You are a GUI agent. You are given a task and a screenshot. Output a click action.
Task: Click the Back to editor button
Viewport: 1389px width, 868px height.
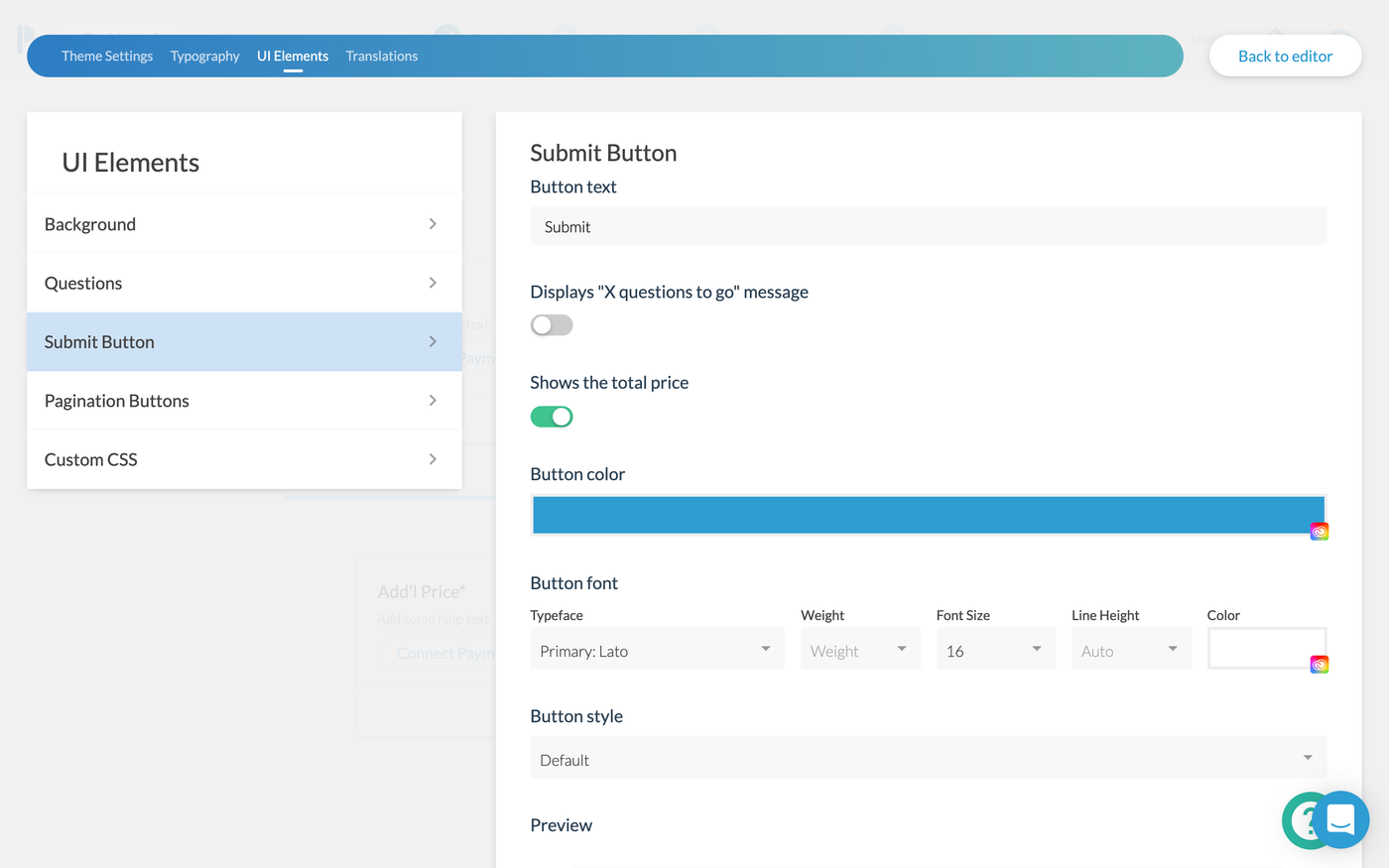tap(1285, 56)
